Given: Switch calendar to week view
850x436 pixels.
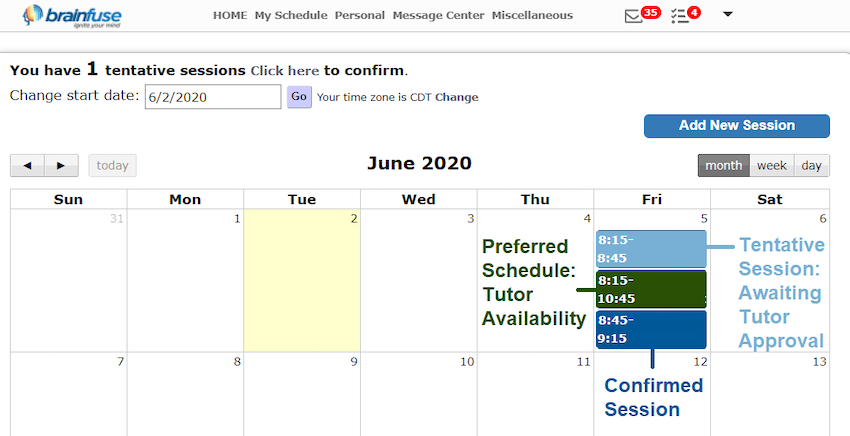Looking at the screenshot, I should click(x=771, y=166).
